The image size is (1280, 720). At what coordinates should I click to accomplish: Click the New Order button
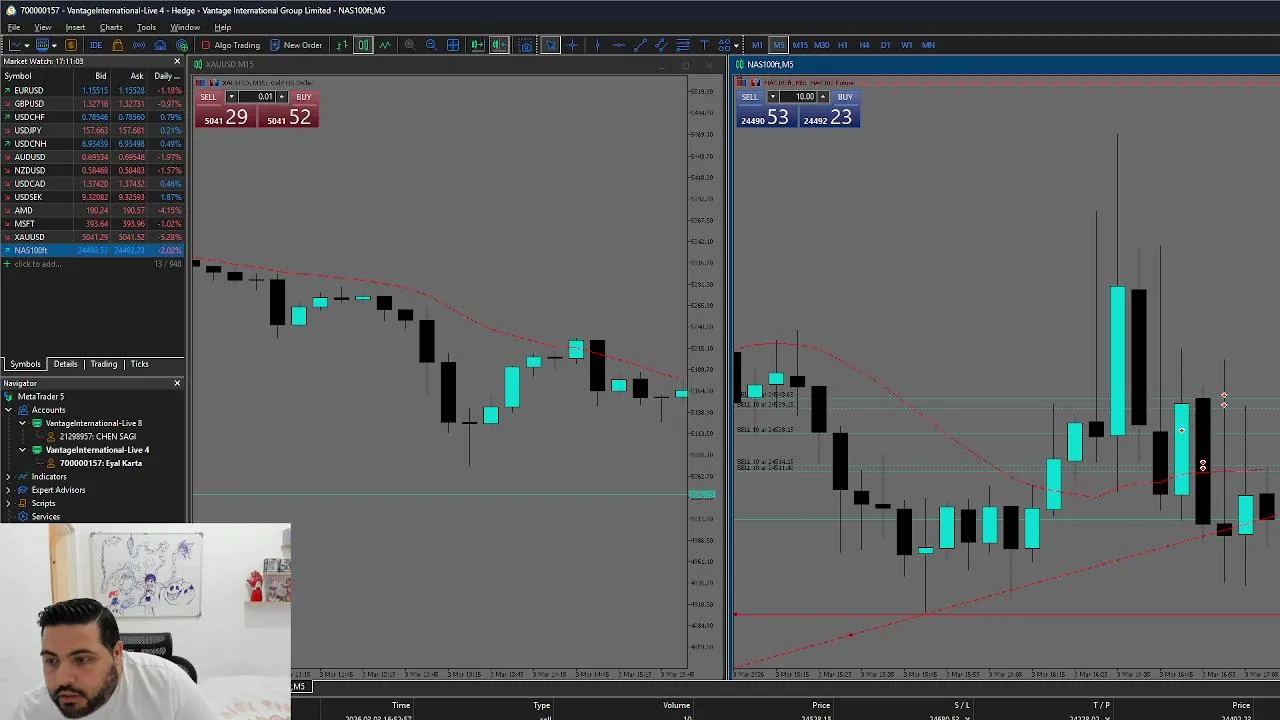(x=296, y=45)
